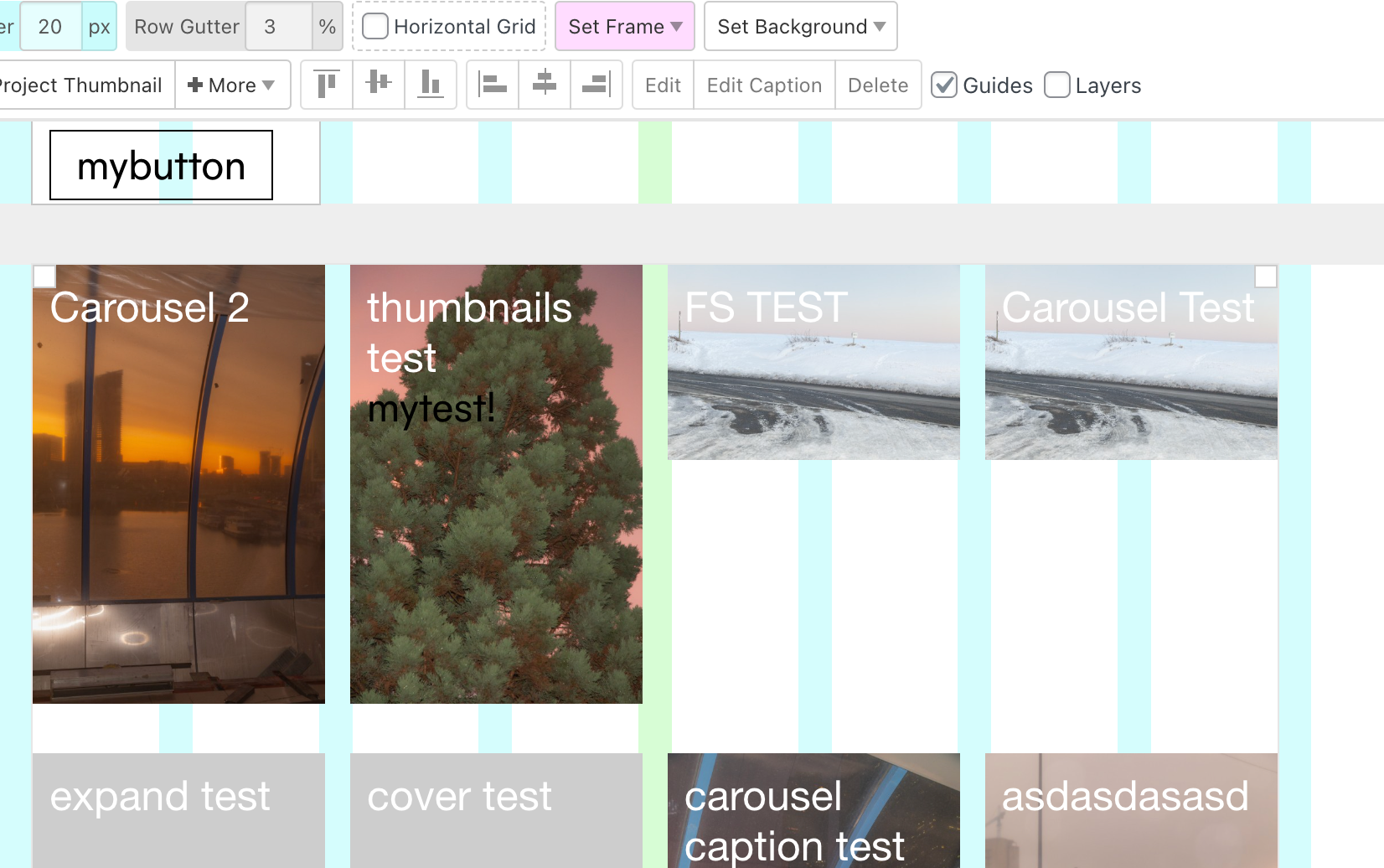Tick the selection checkbox on Carousel 2
Image resolution: width=1384 pixels, height=868 pixels.
(x=44, y=276)
